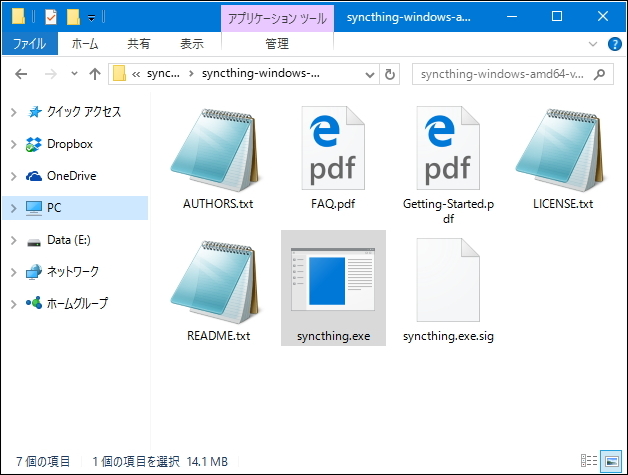This screenshot has width=628, height=475.
Task: Select the LICENSE.txt notepad file icon
Action: tap(562, 150)
